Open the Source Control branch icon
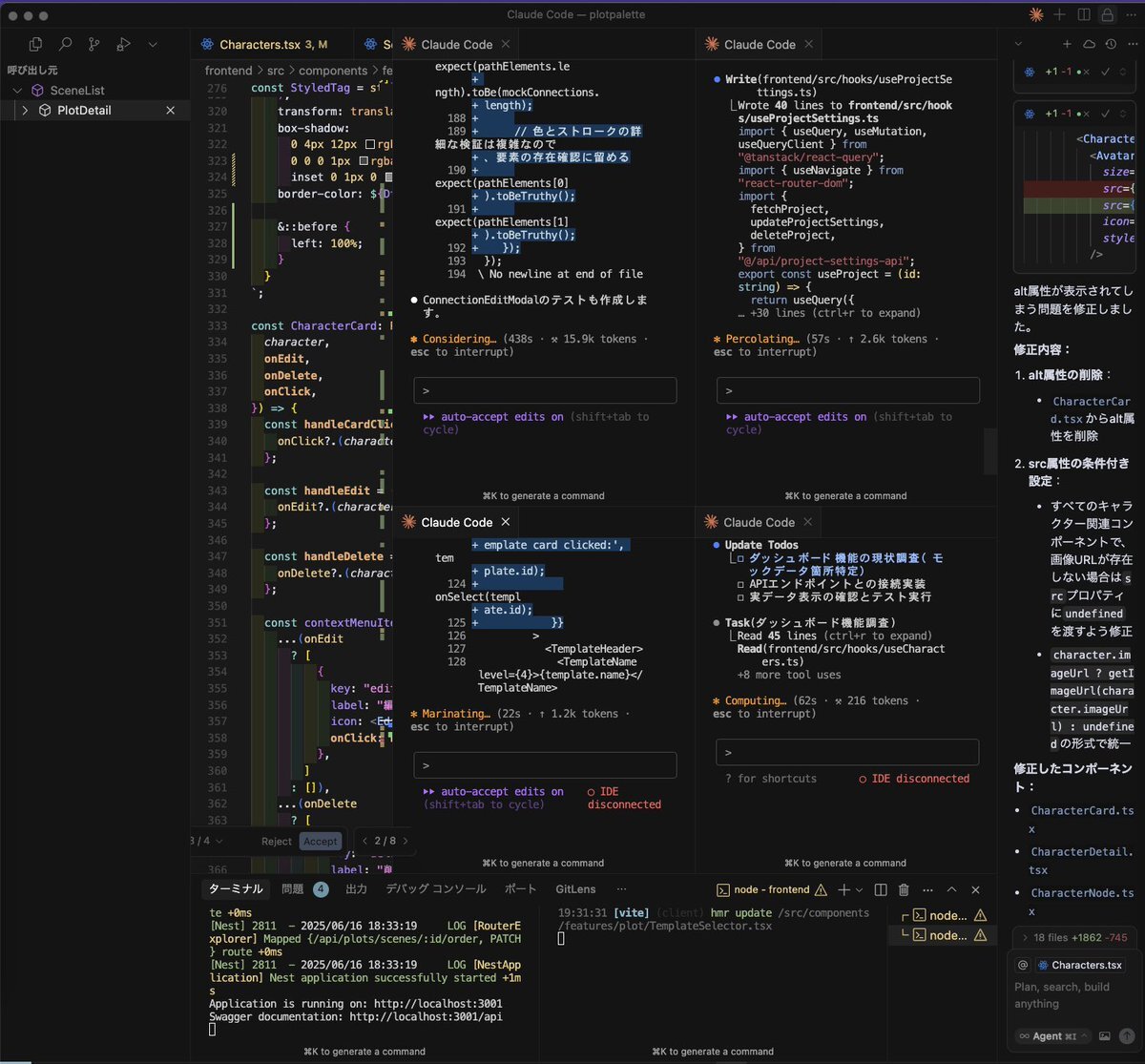Viewport: 1145px width, 1064px height. point(94,44)
